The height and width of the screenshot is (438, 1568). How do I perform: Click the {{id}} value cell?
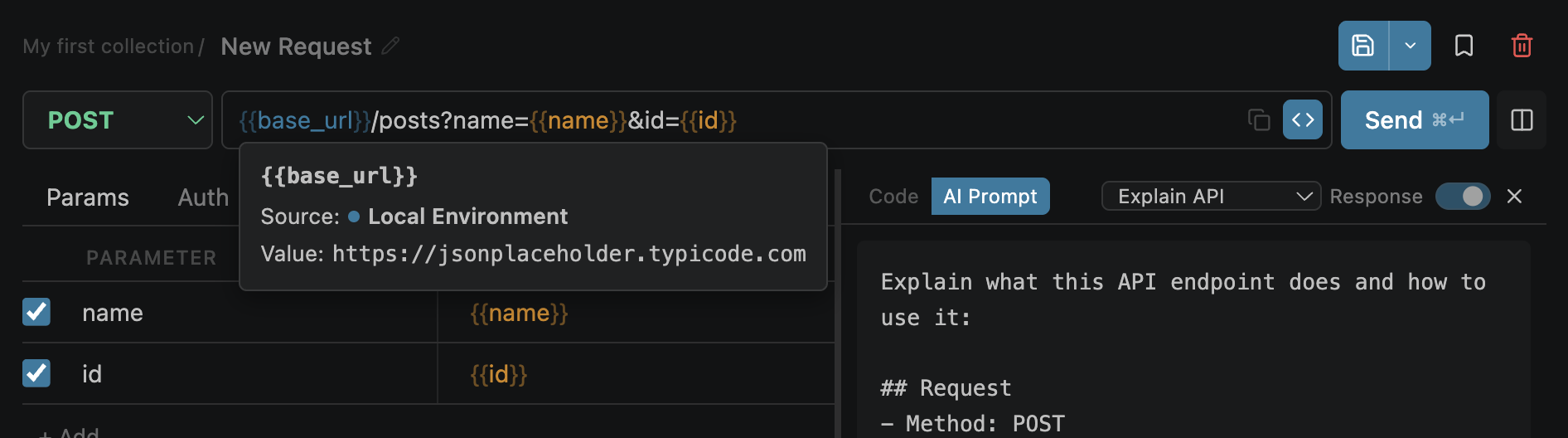636,374
